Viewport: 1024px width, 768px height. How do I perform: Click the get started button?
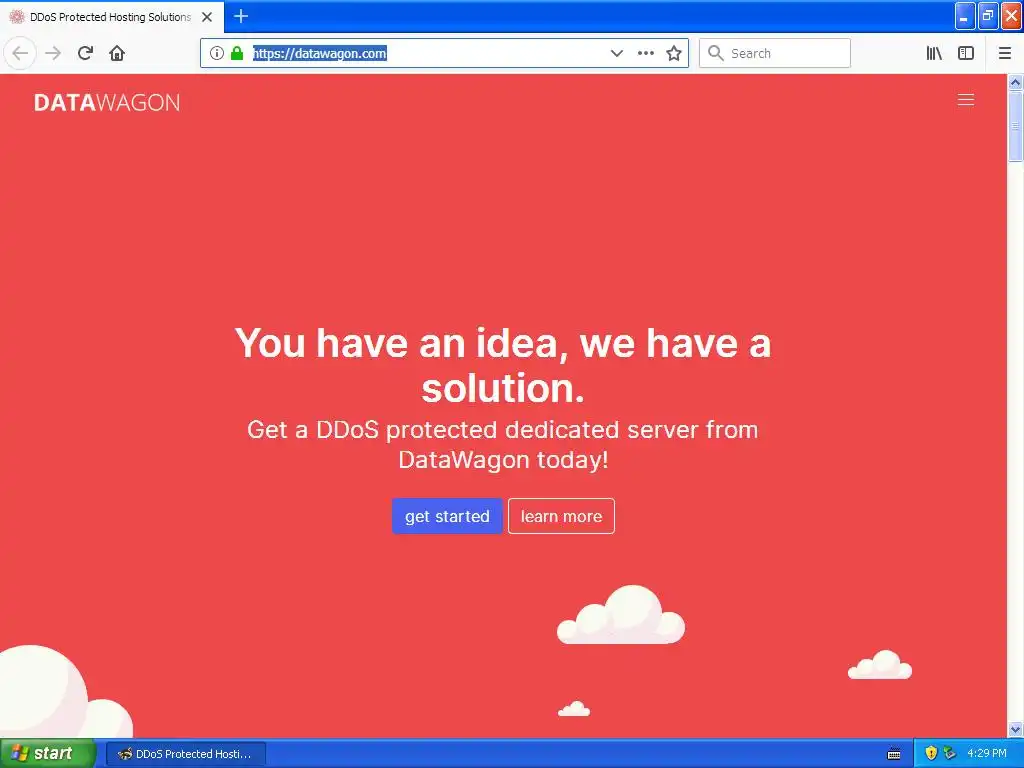[x=447, y=516]
